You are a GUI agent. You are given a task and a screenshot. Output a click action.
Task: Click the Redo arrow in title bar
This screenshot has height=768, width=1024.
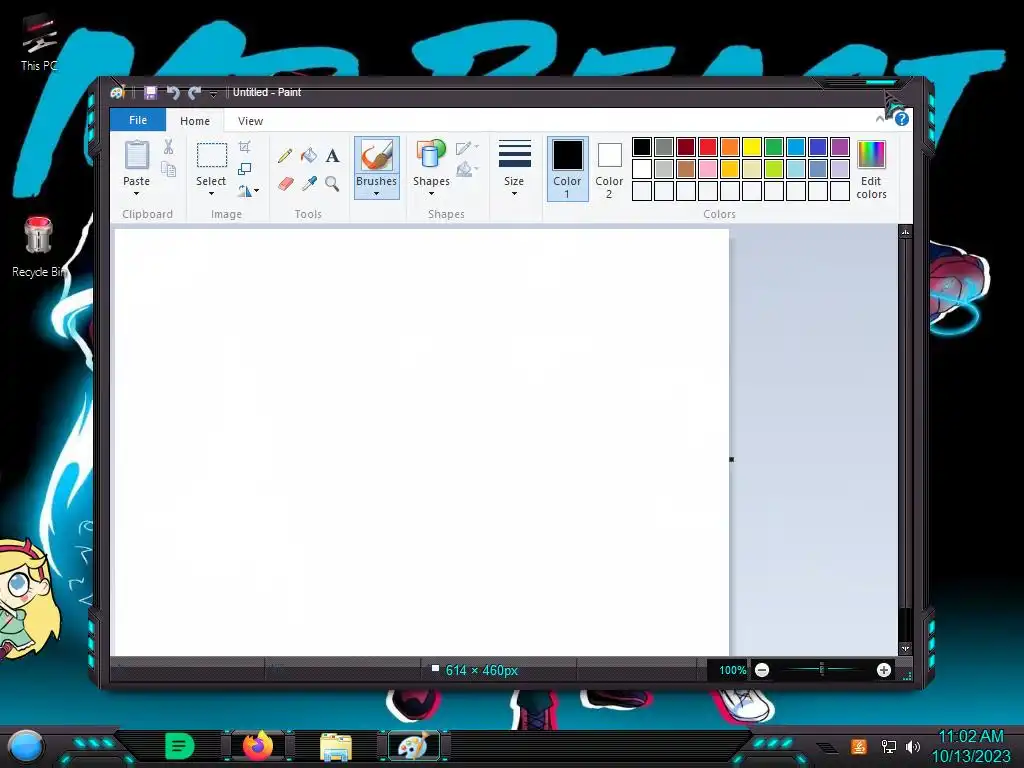pyautogui.click(x=195, y=93)
